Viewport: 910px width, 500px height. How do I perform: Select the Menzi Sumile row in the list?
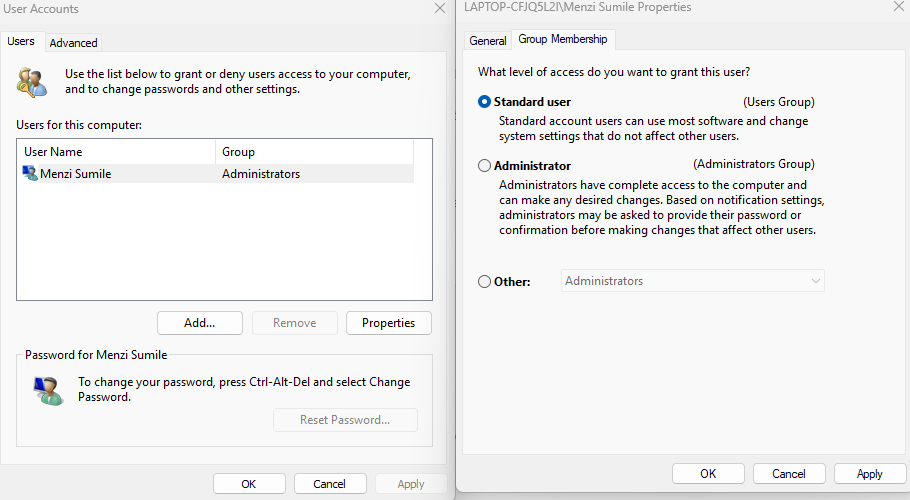point(215,173)
